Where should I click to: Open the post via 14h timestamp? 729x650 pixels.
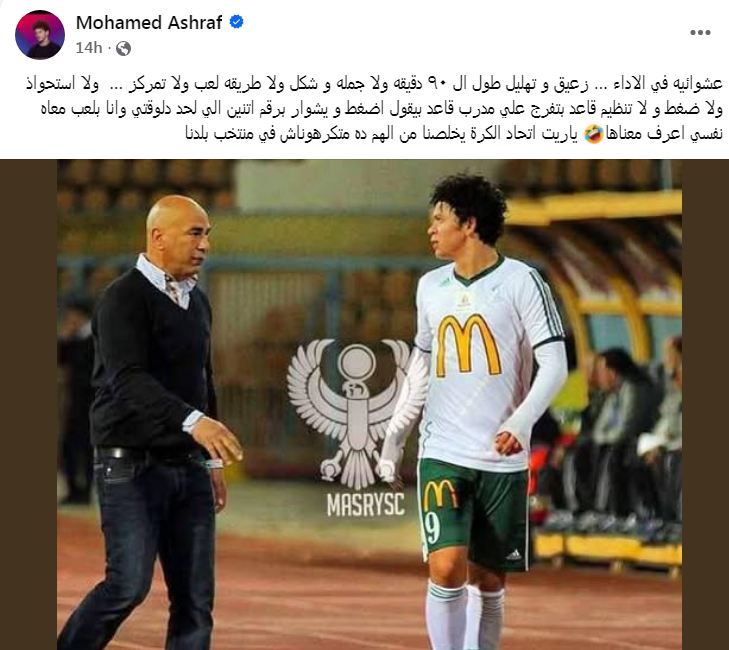pos(89,47)
